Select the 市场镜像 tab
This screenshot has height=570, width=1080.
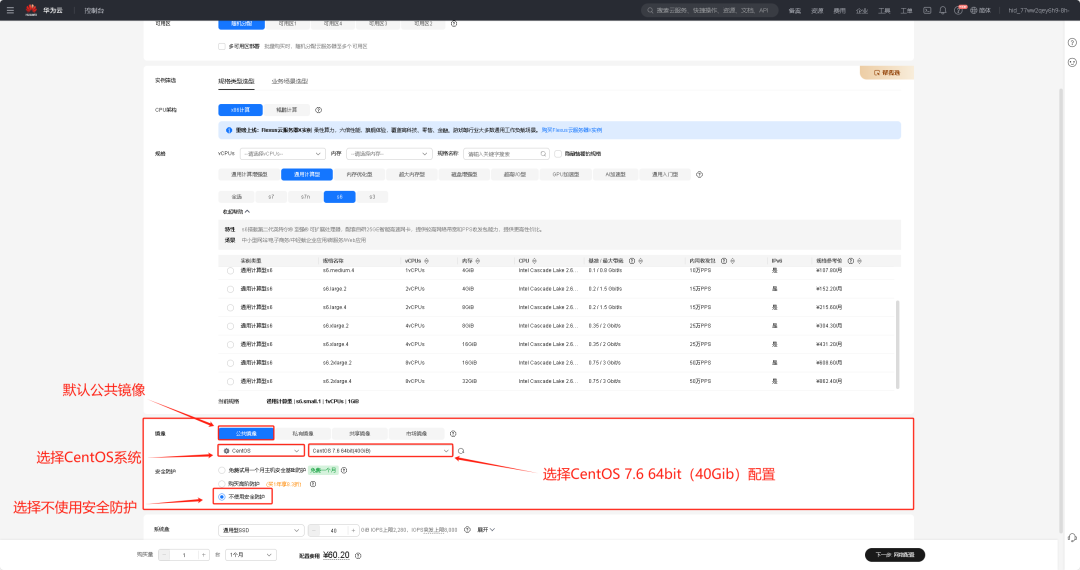click(x=416, y=434)
